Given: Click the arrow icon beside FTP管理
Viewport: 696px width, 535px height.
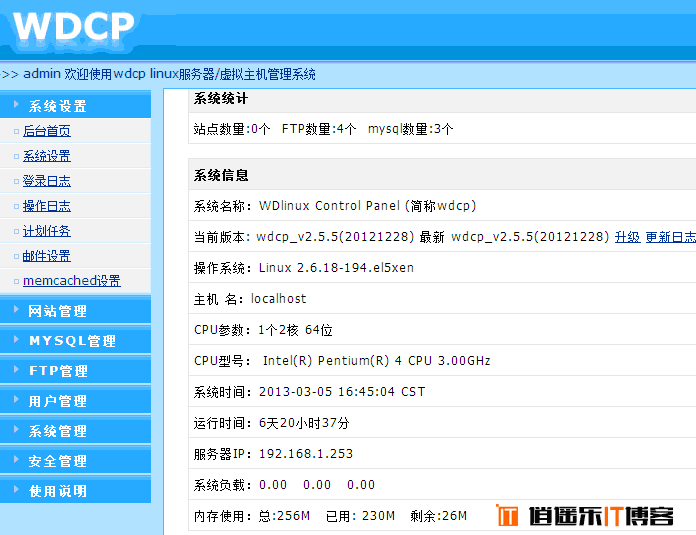Looking at the screenshot, I should pyautogui.click(x=16, y=369).
